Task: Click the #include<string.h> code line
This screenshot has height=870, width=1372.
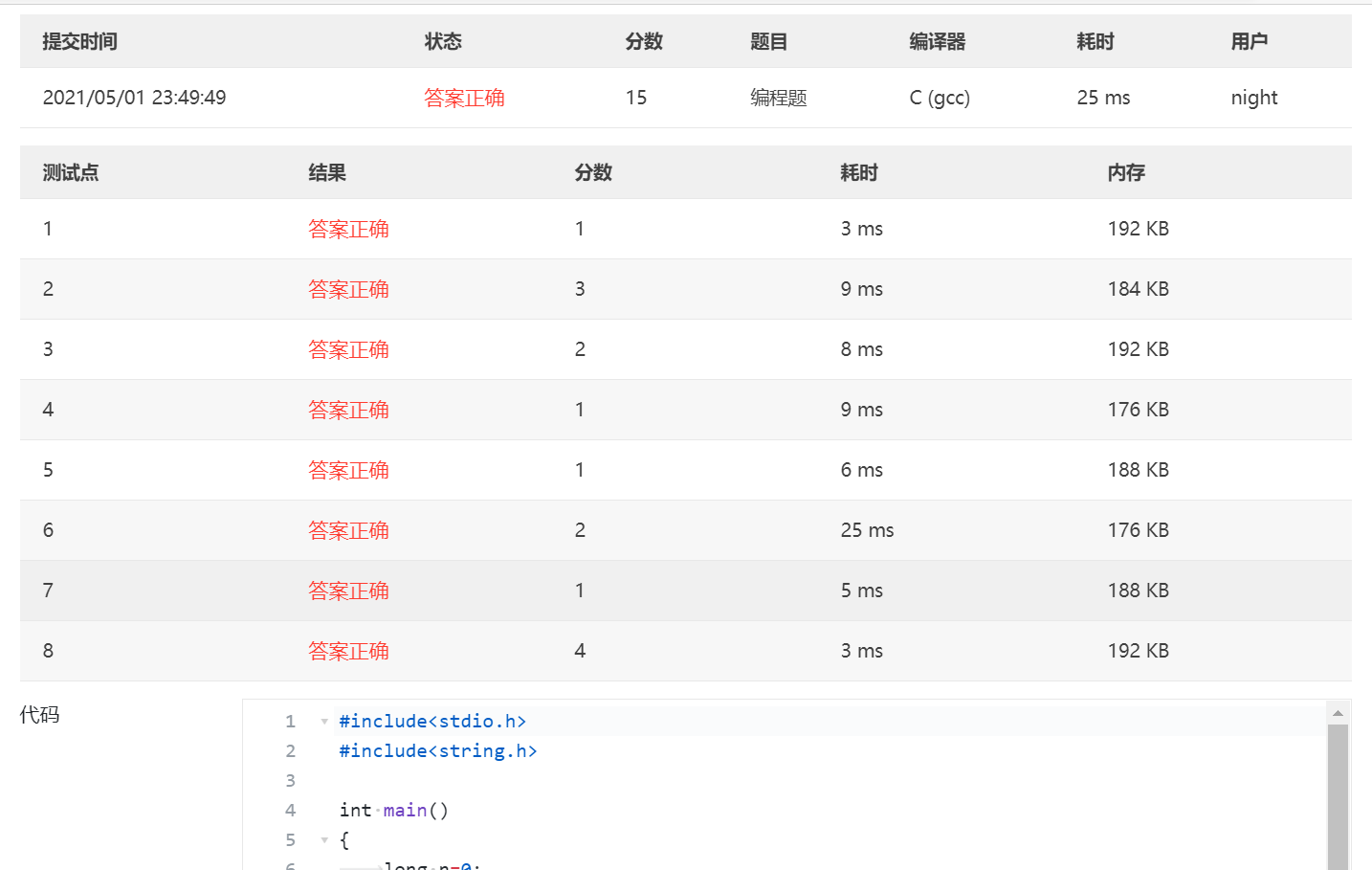Action: (x=438, y=751)
